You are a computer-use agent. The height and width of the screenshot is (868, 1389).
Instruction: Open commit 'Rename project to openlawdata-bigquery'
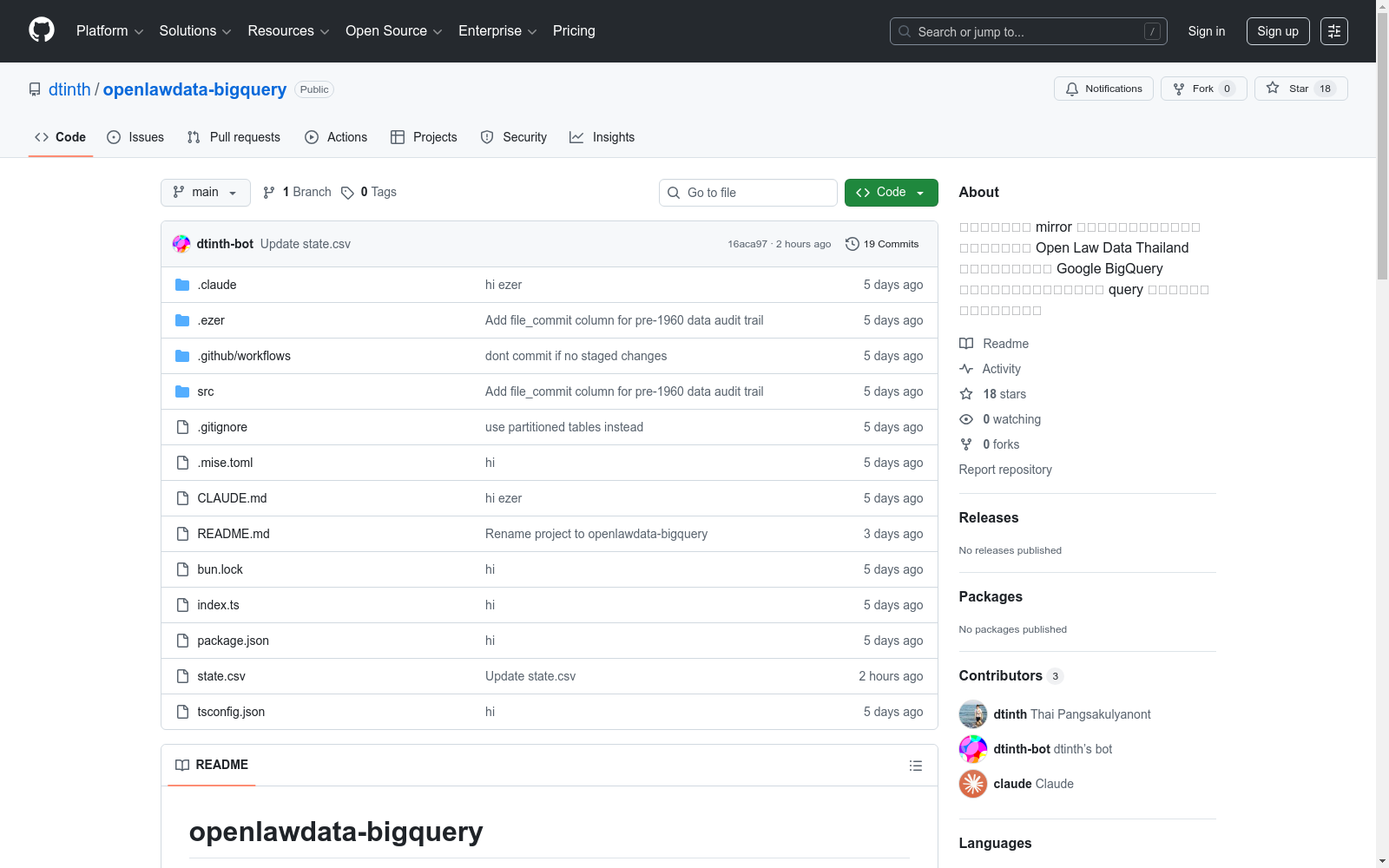[596, 534]
